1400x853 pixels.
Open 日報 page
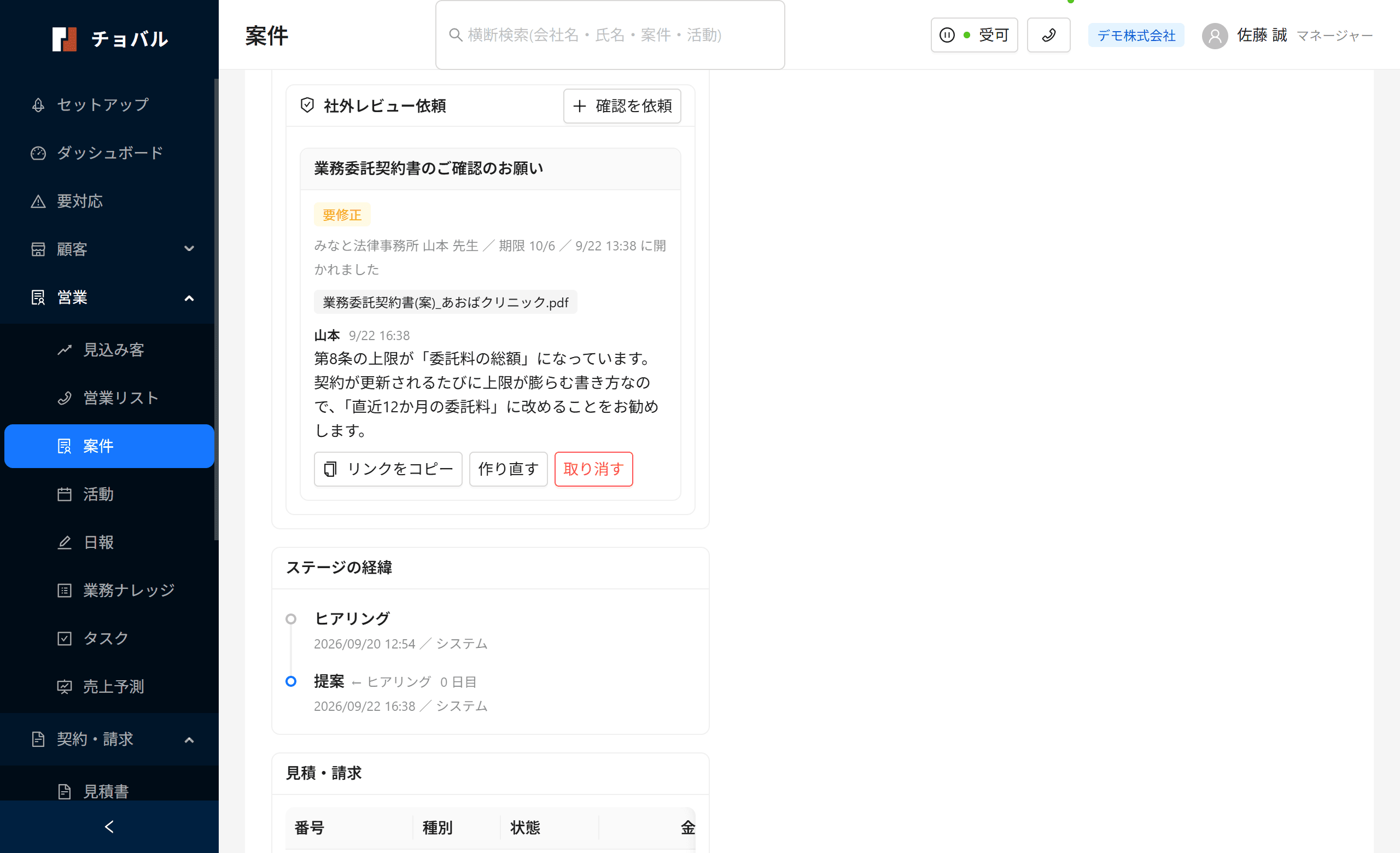pyautogui.click(x=108, y=542)
